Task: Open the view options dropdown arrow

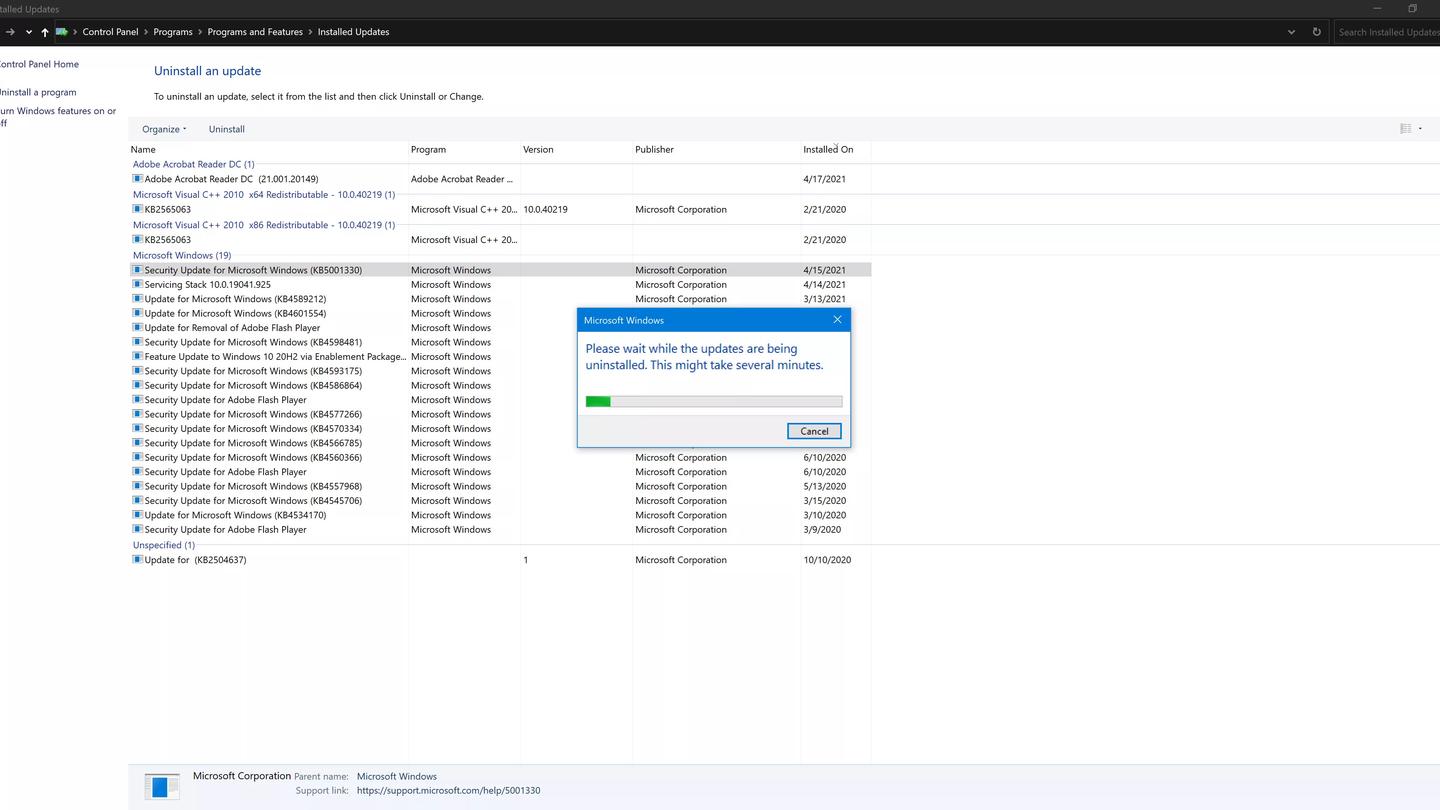Action: (1419, 128)
